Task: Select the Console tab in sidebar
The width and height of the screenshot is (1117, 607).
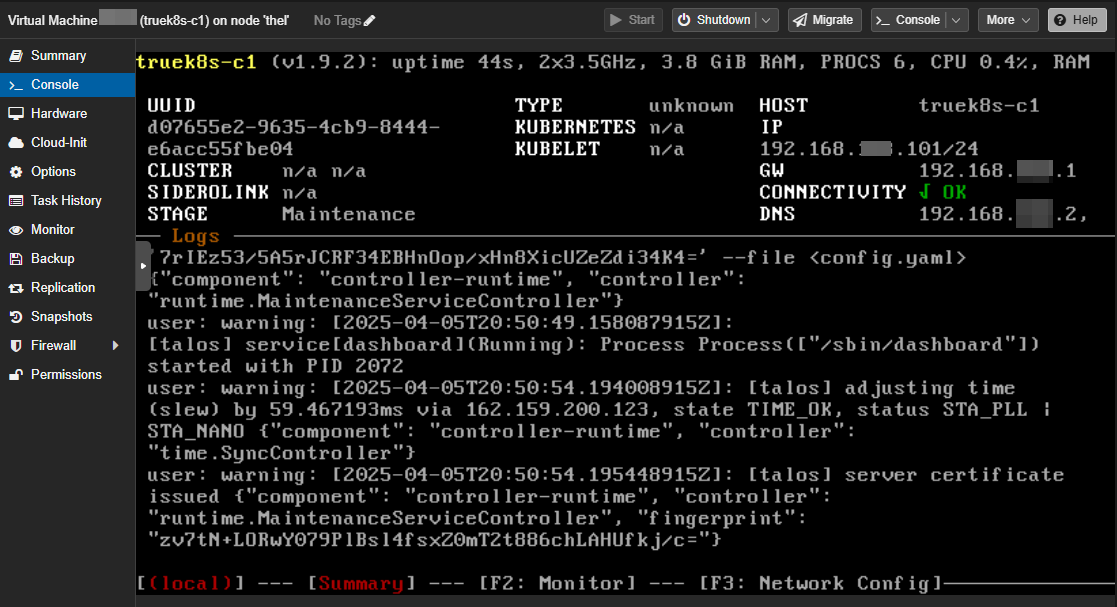Action: point(54,85)
